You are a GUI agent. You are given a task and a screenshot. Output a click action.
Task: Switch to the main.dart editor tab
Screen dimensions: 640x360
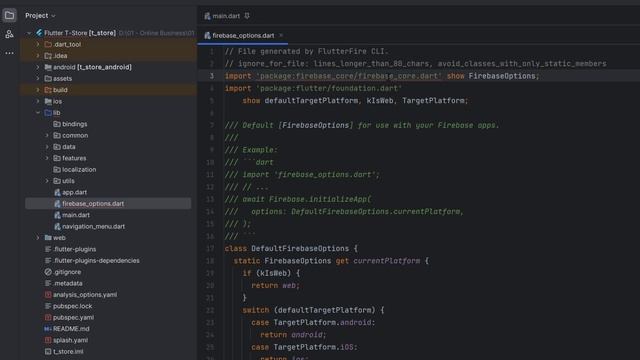pyautogui.click(x=226, y=16)
